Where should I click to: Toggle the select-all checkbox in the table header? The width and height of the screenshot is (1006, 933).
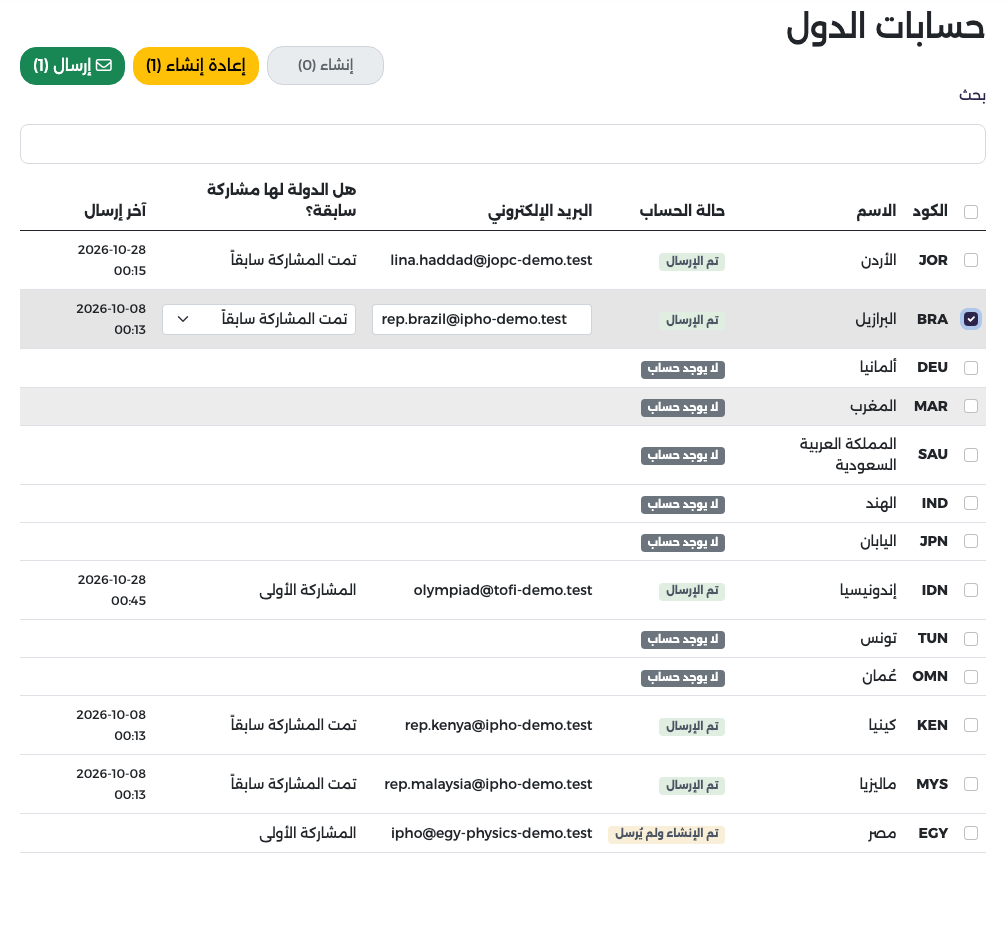971,212
